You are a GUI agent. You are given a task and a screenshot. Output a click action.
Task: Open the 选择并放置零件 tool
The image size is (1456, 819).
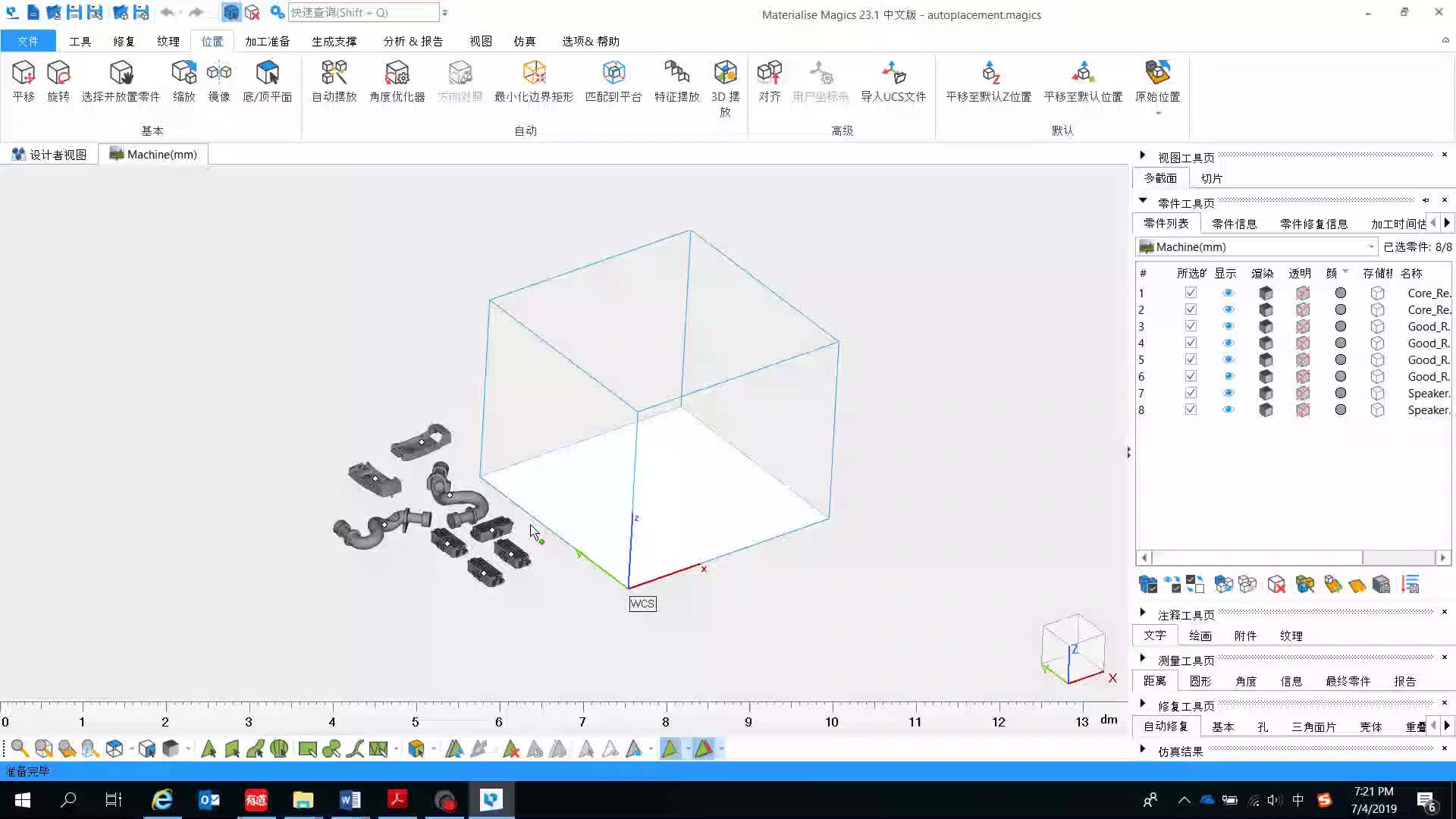121,81
